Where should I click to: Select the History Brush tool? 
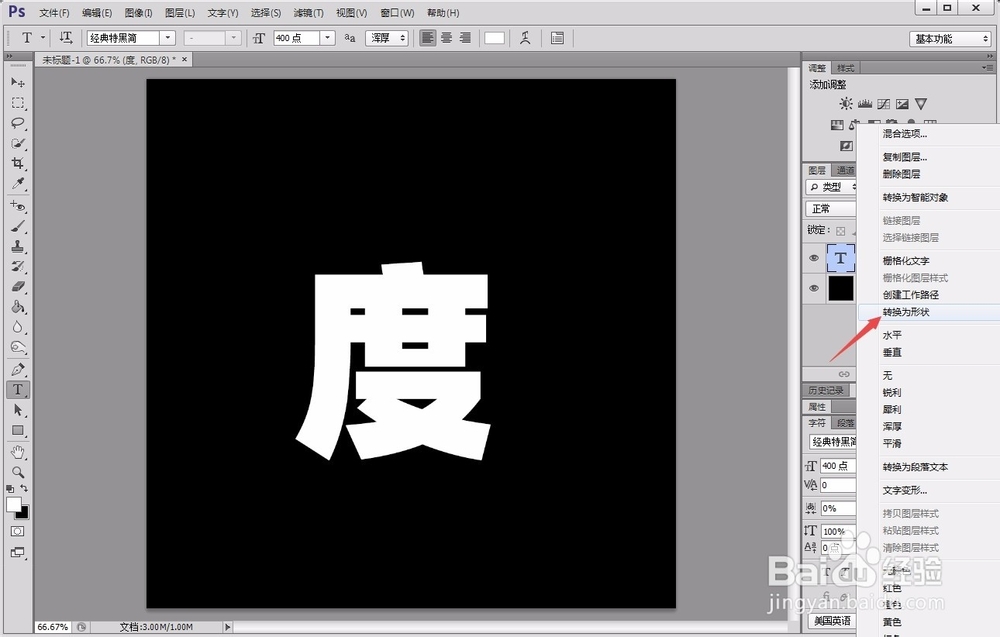pyautogui.click(x=18, y=267)
